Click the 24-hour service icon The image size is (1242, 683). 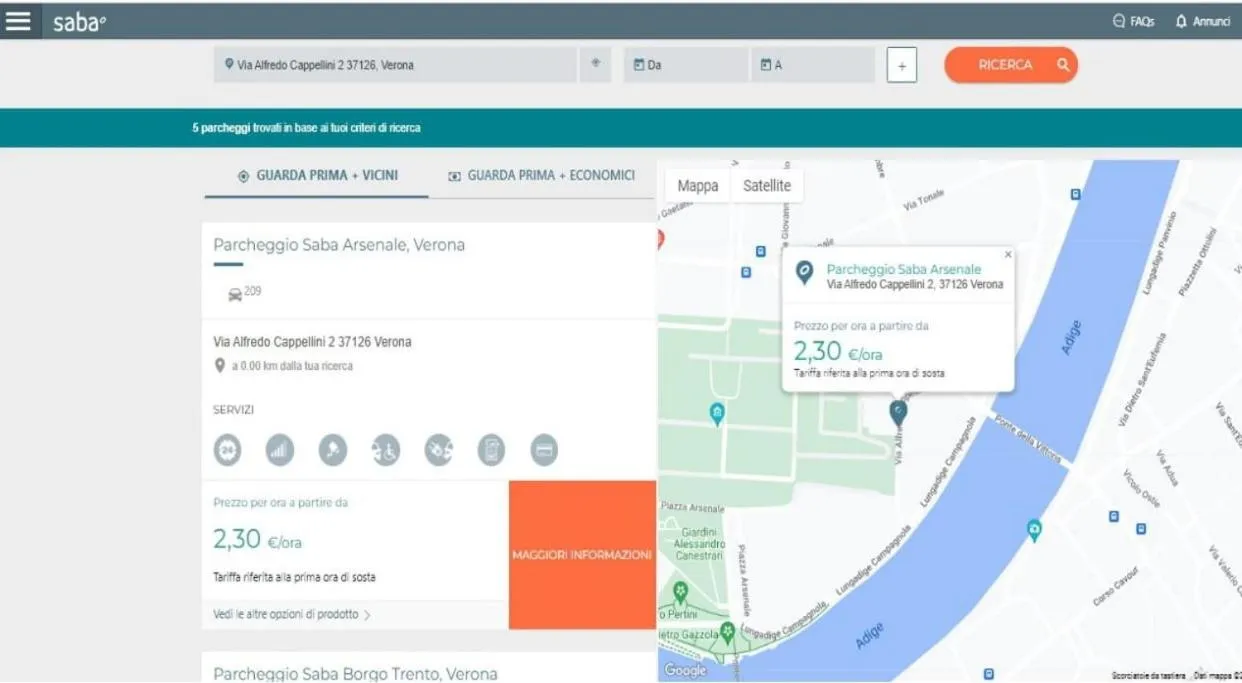coord(228,450)
